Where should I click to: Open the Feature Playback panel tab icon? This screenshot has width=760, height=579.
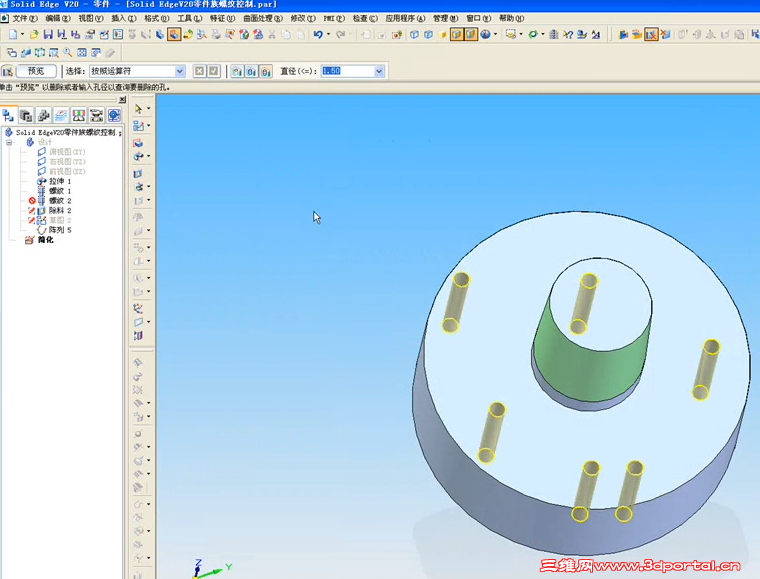96,115
